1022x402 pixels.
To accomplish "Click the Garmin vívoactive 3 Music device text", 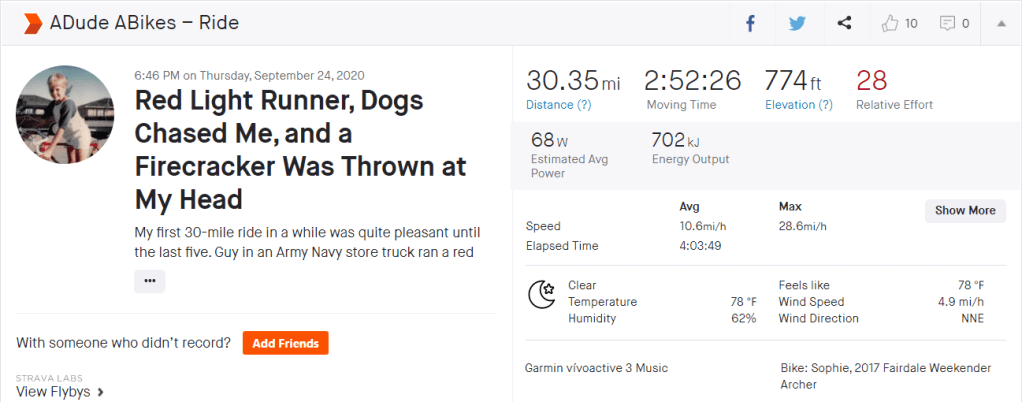I will tap(596, 368).
